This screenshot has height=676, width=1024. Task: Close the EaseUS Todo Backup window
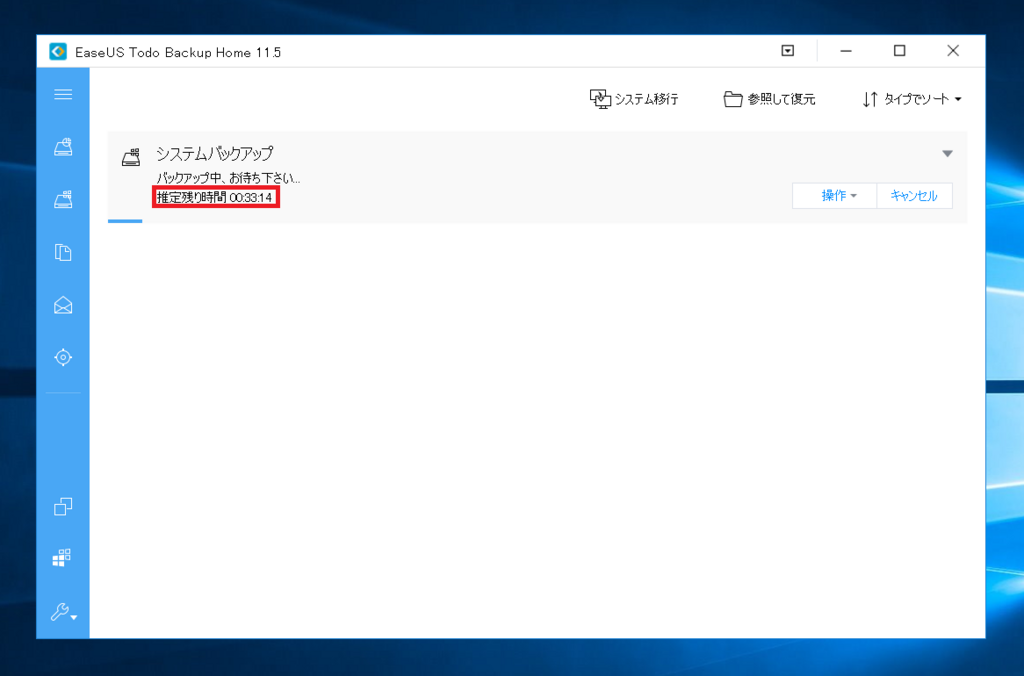[953, 51]
